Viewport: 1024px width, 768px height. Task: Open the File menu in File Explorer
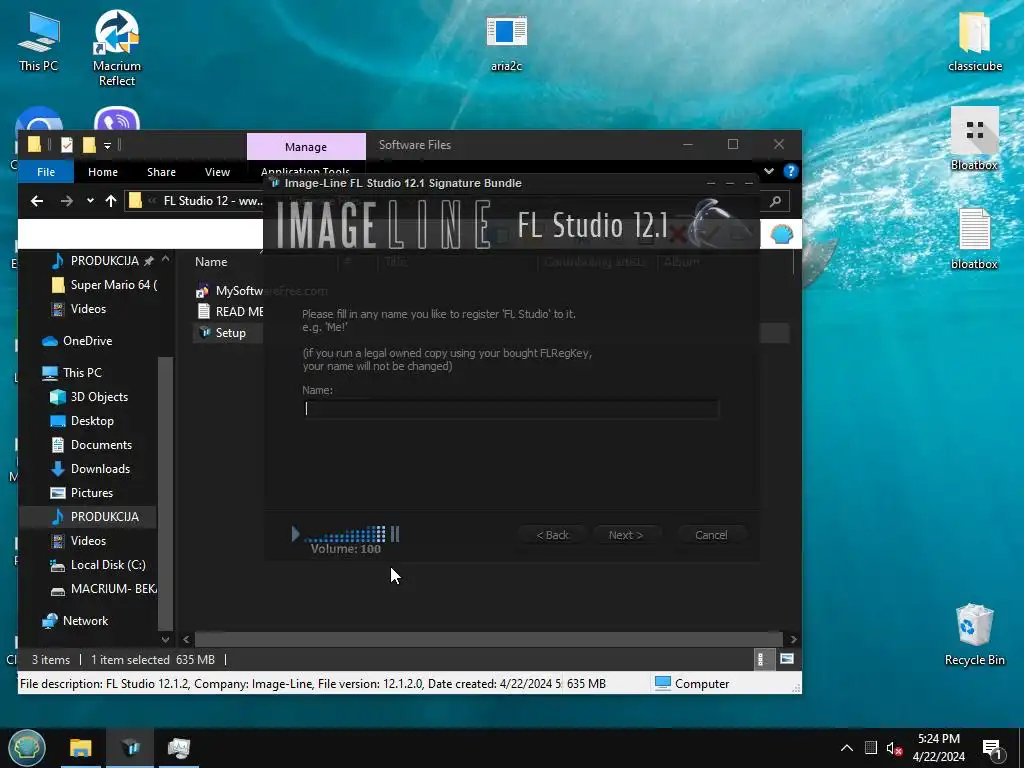[x=46, y=172]
